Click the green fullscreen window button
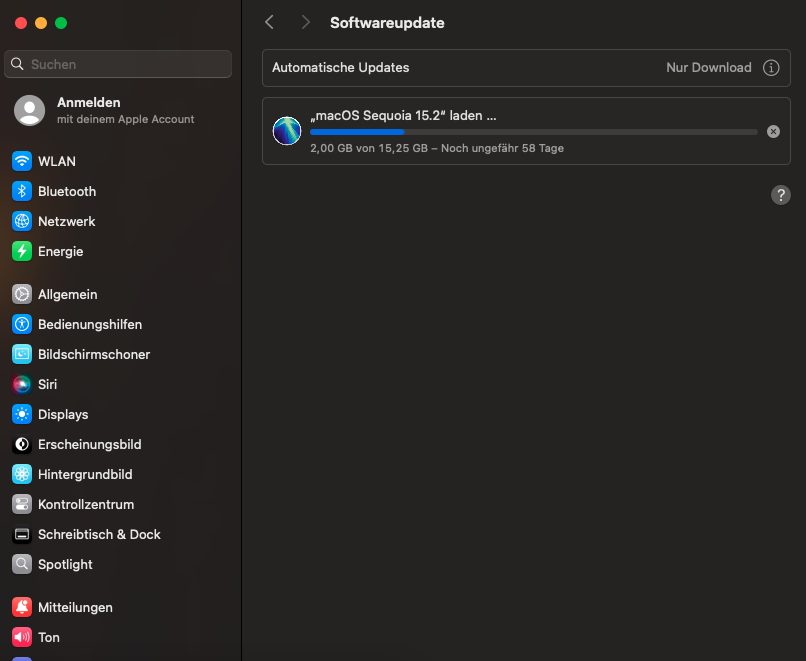 tap(61, 23)
